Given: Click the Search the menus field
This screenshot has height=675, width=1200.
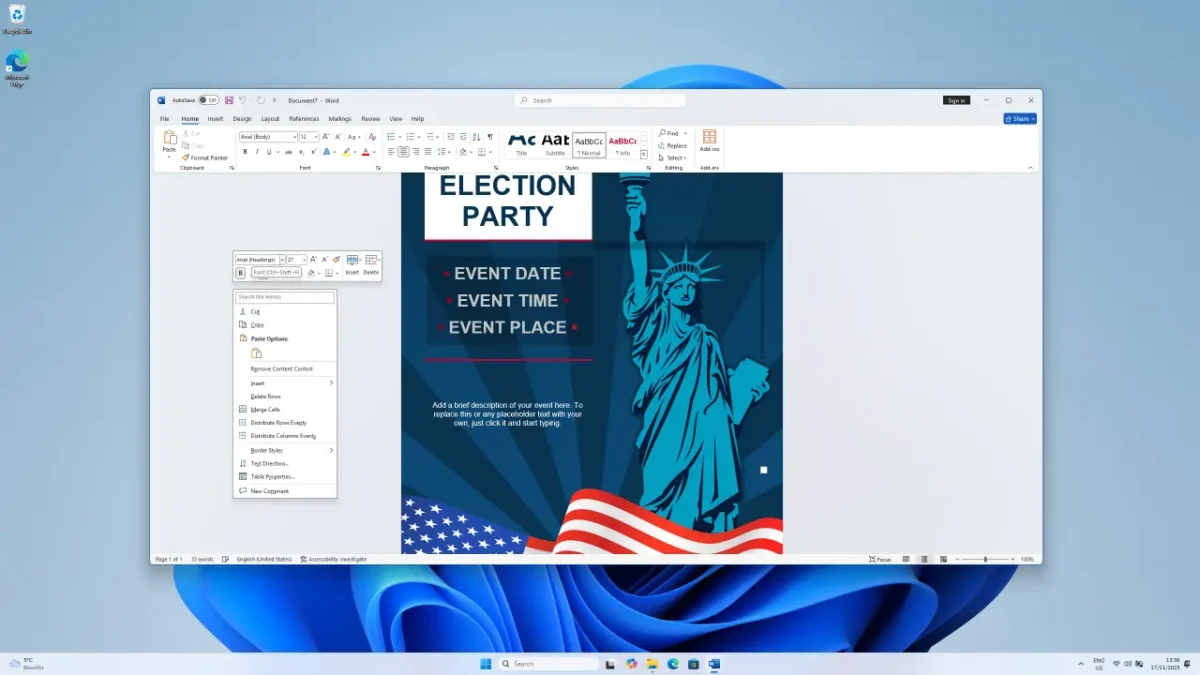Looking at the screenshot, I should (285, 297).
